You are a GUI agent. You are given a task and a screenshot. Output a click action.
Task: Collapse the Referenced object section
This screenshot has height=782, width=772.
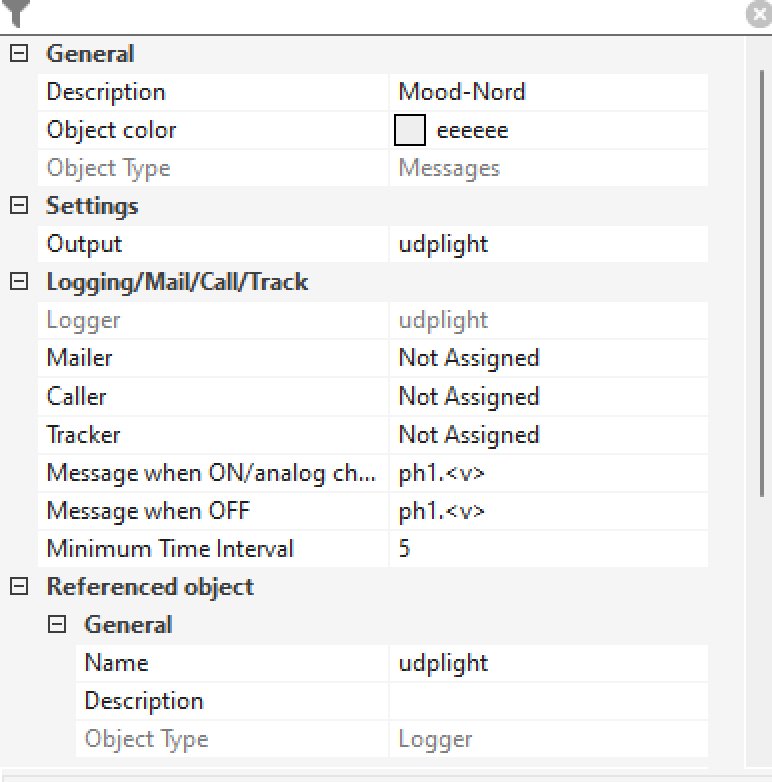[x=19, y=587]
